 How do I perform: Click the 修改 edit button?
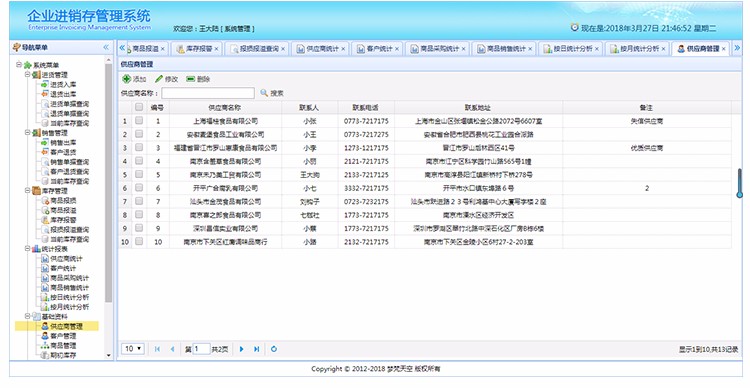167,79
